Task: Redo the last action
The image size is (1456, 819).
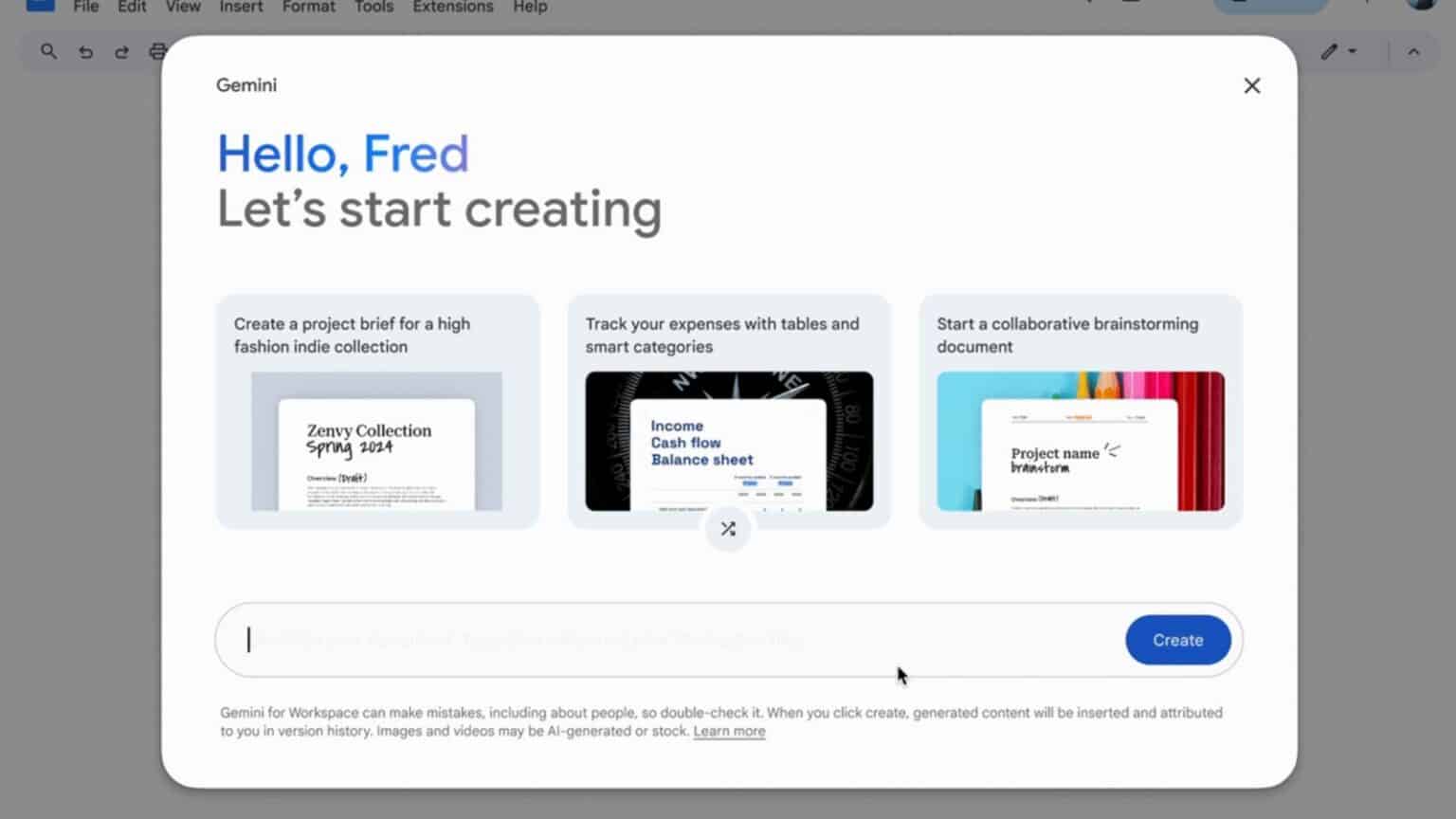Action: click(x=121, y=51)
